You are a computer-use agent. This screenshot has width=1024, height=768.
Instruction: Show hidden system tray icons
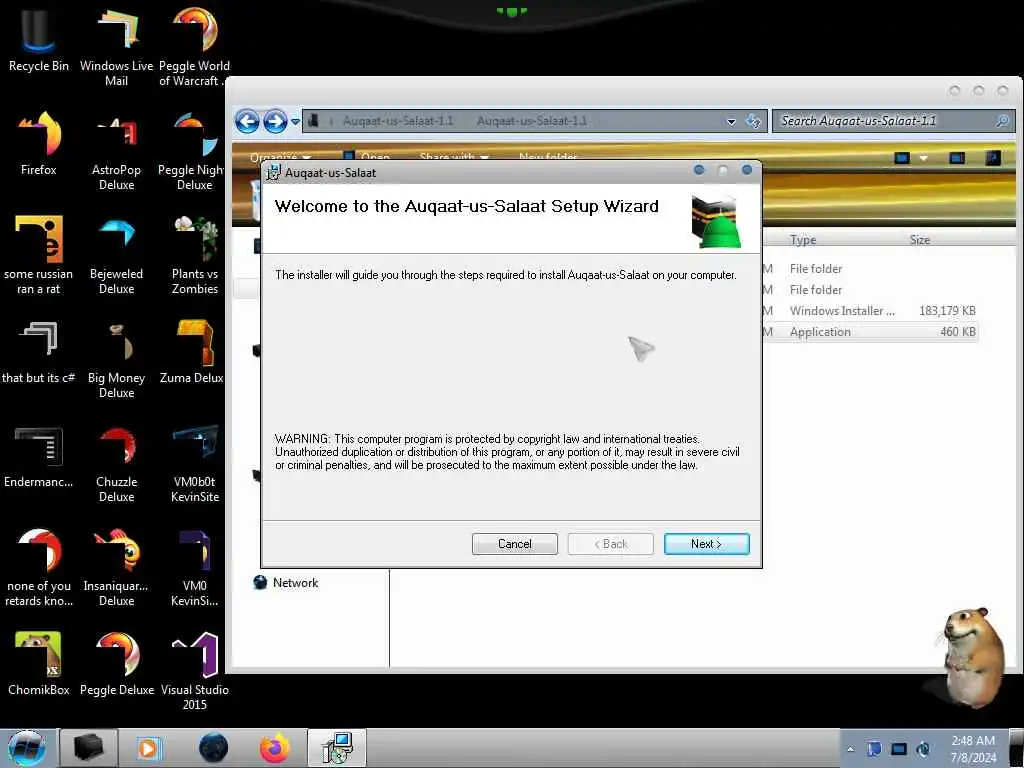(850, 749)
